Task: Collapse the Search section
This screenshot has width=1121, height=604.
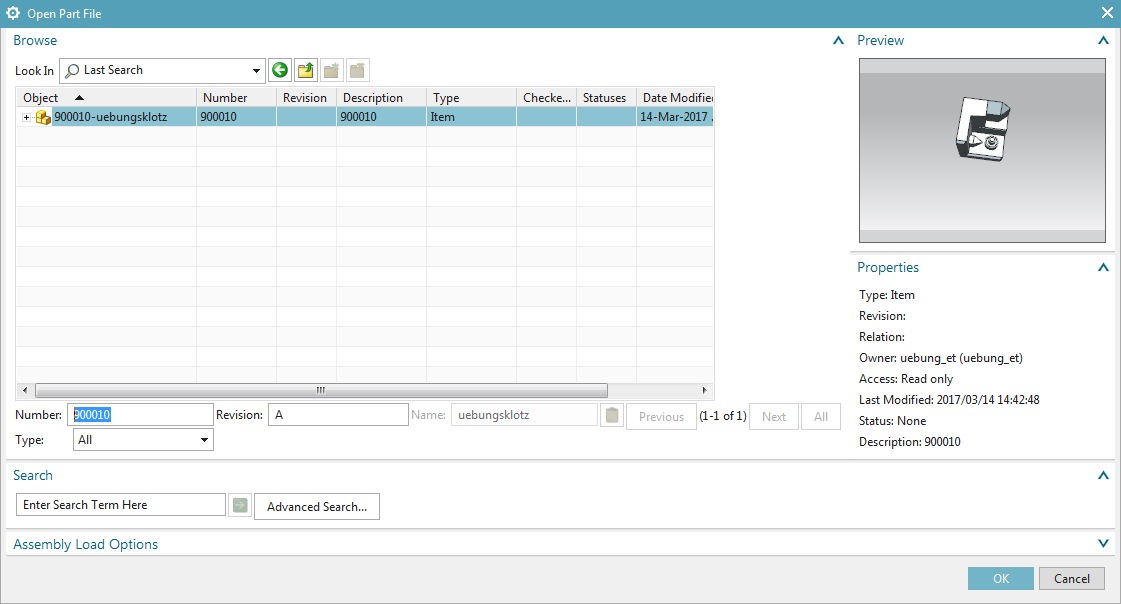Action: tap(1103, 475)
